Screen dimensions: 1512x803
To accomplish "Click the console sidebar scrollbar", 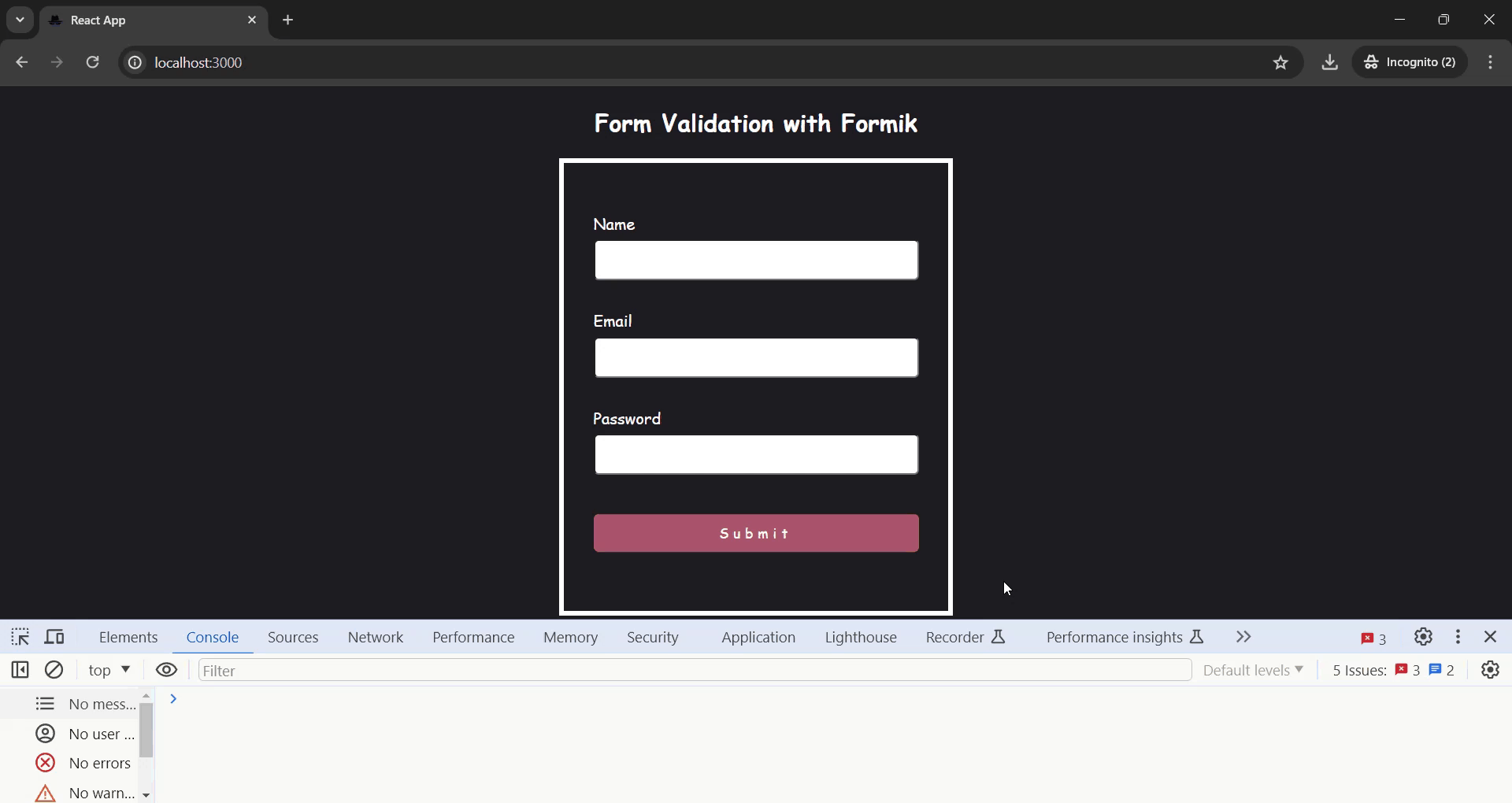I will click(x=146, y=731).
